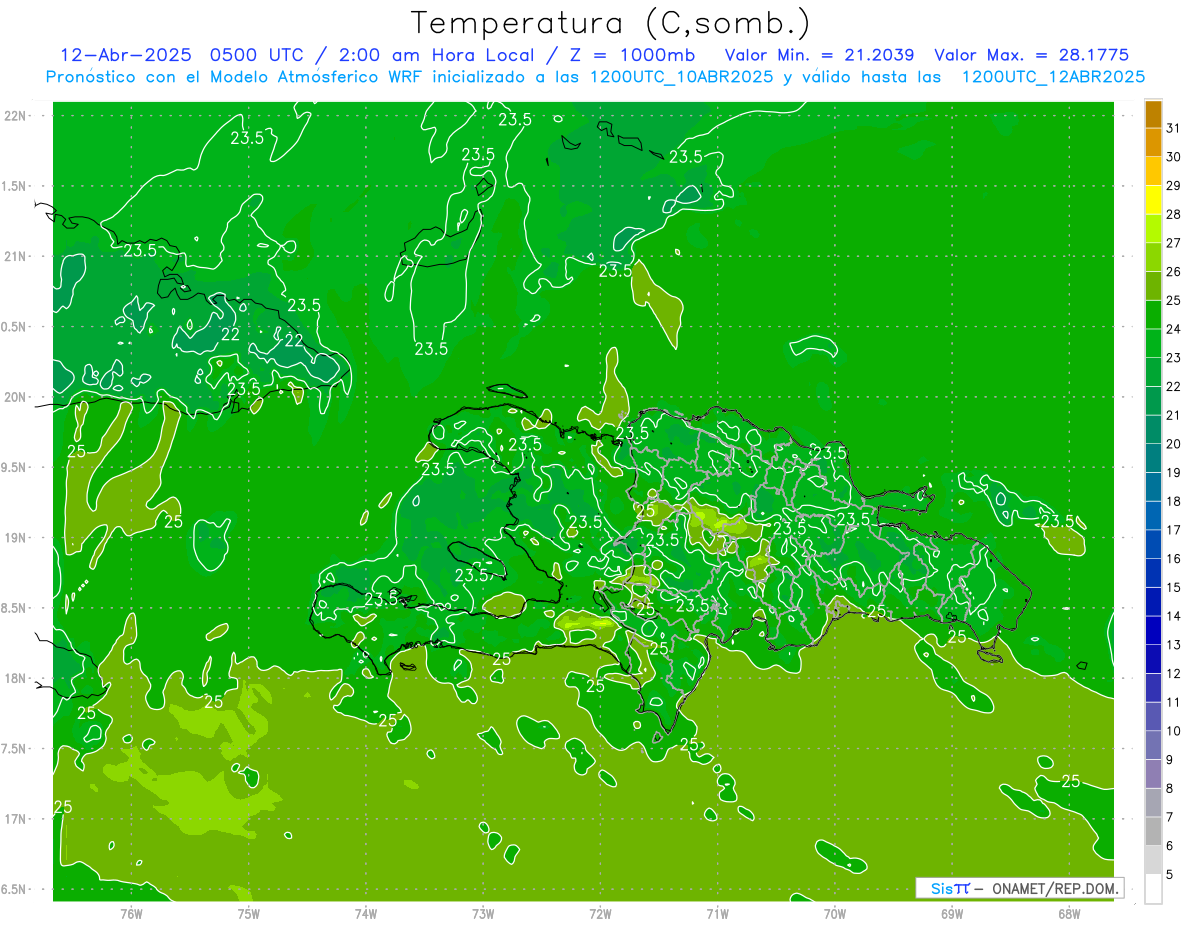Click the 19N latitude axis label

(17, 538)
